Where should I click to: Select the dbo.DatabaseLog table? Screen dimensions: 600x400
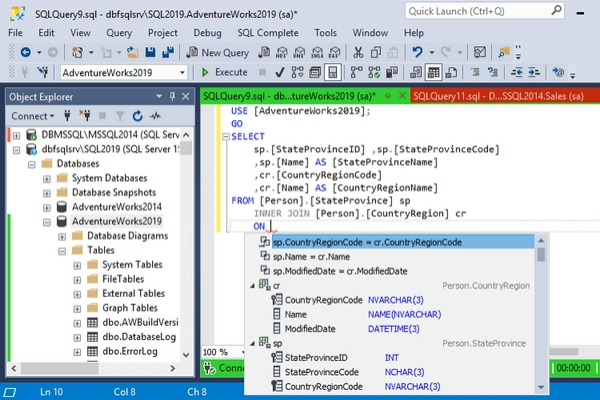click(x=137, y=337)
